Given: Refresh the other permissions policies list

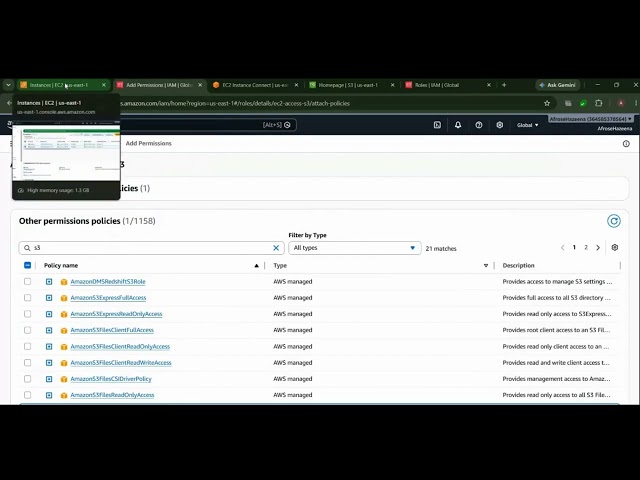Looking at the screenshot, I should click(613, 221).
